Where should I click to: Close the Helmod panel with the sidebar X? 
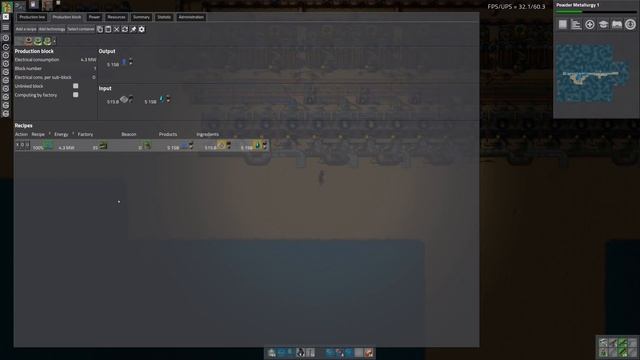pos(6,17)
